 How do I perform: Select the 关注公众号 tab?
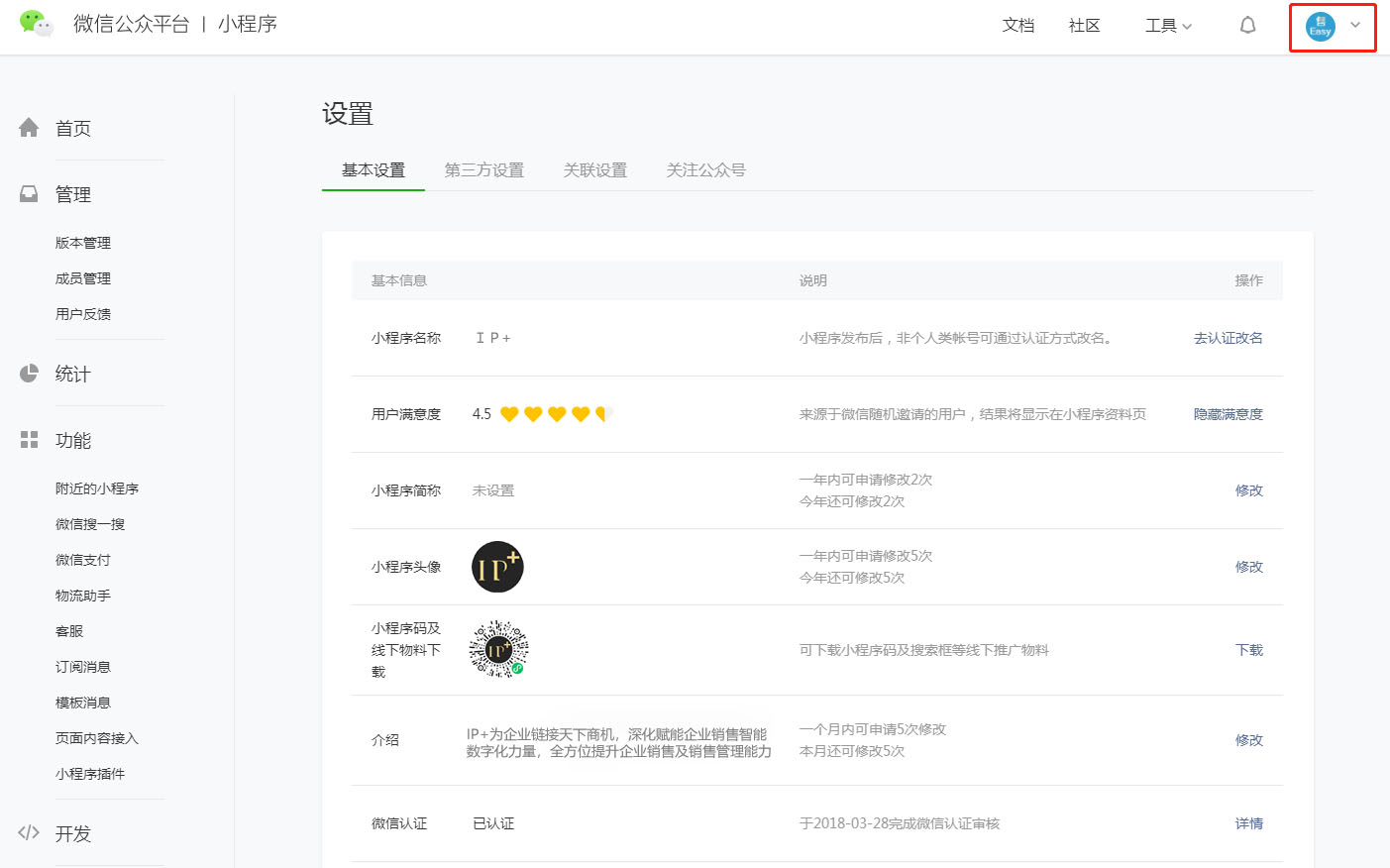[x=705, y=170]
